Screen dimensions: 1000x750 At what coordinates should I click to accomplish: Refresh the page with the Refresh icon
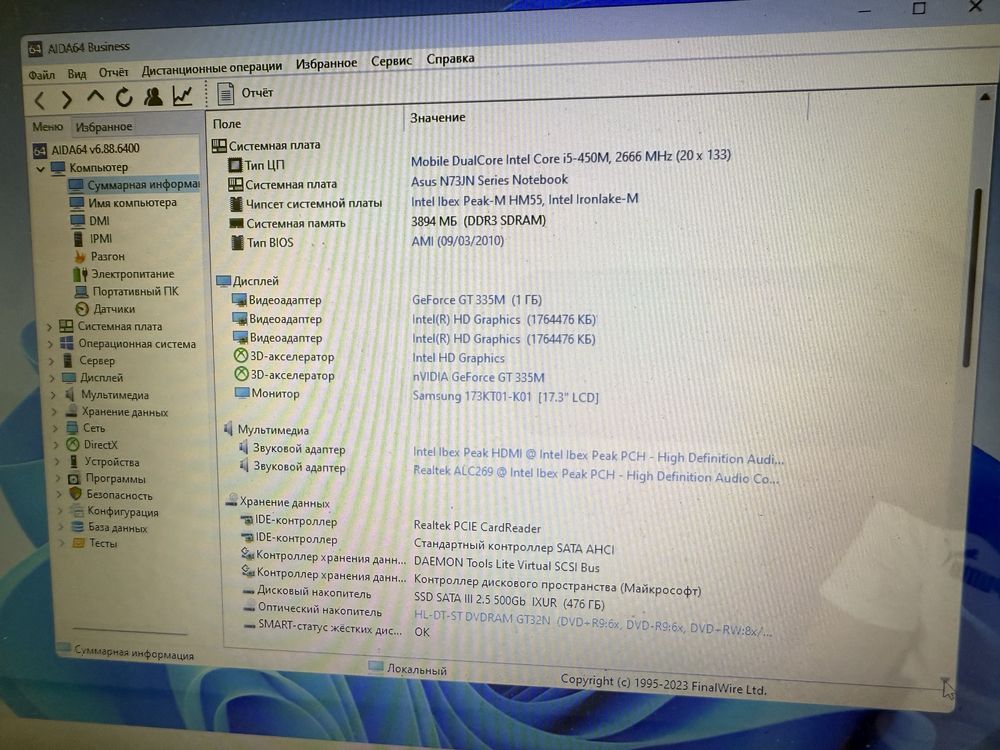pos(124,97)
